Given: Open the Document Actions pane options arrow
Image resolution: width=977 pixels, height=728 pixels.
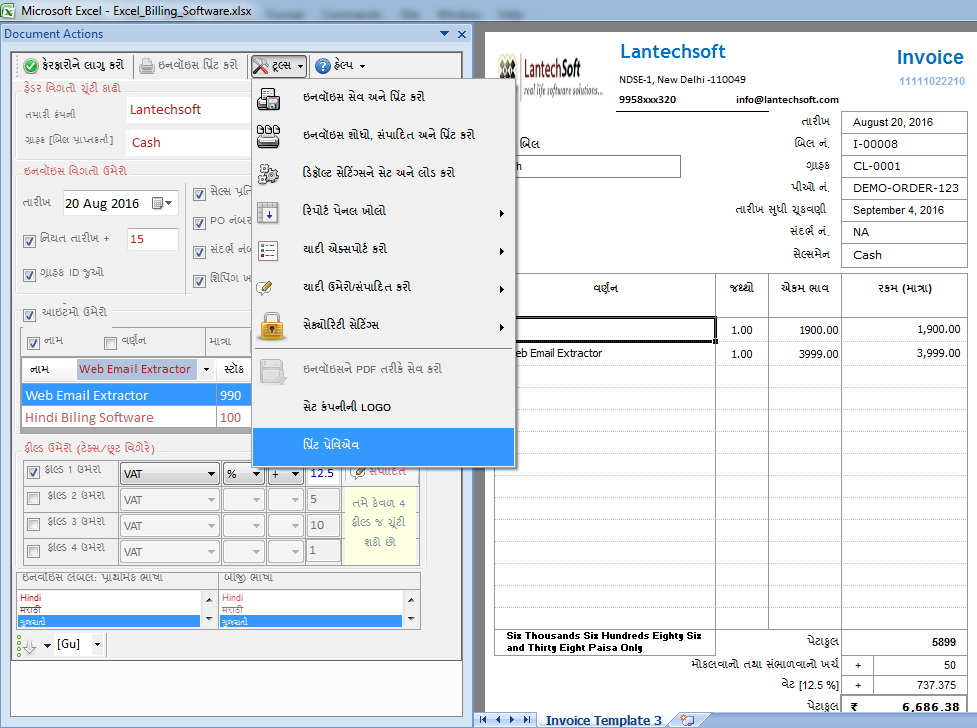Looking at the screenshot, I should pyautogui.click(x=444, y=34).
